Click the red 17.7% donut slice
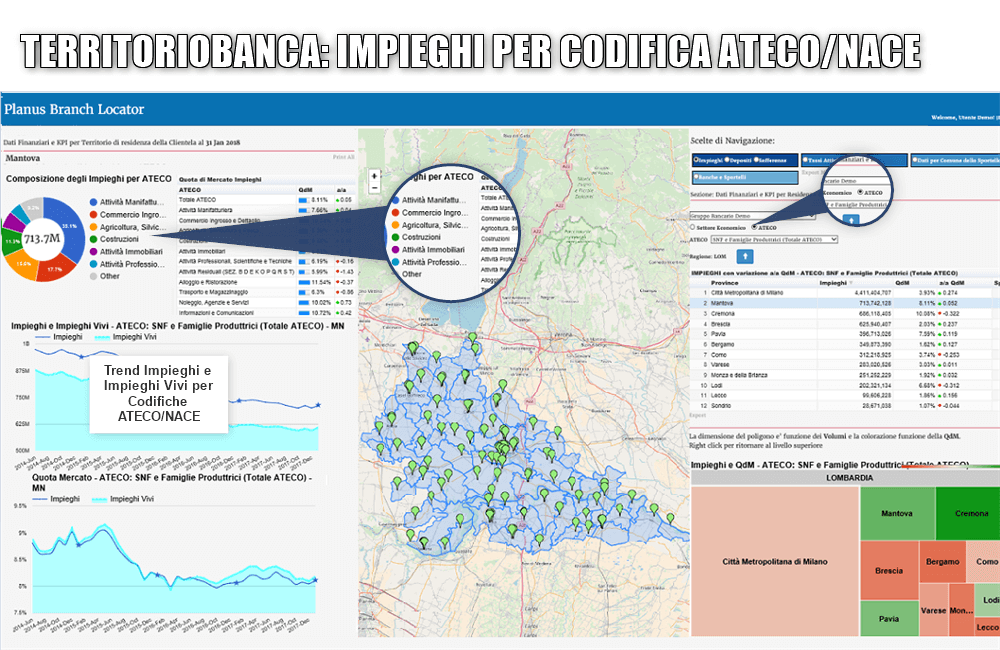1000x650 pixels. (x=55, y=269)
